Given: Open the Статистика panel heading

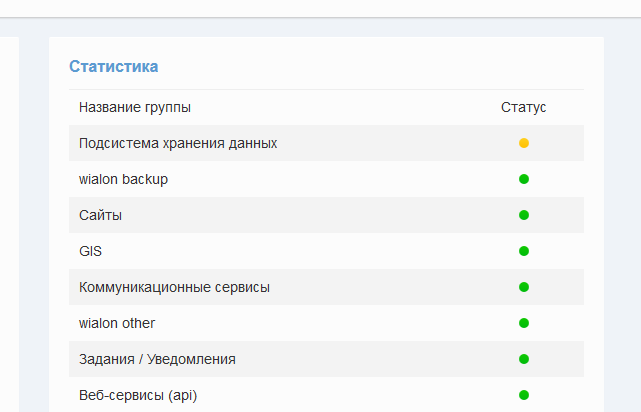Looking at the screenshot, I should point(113,67).
